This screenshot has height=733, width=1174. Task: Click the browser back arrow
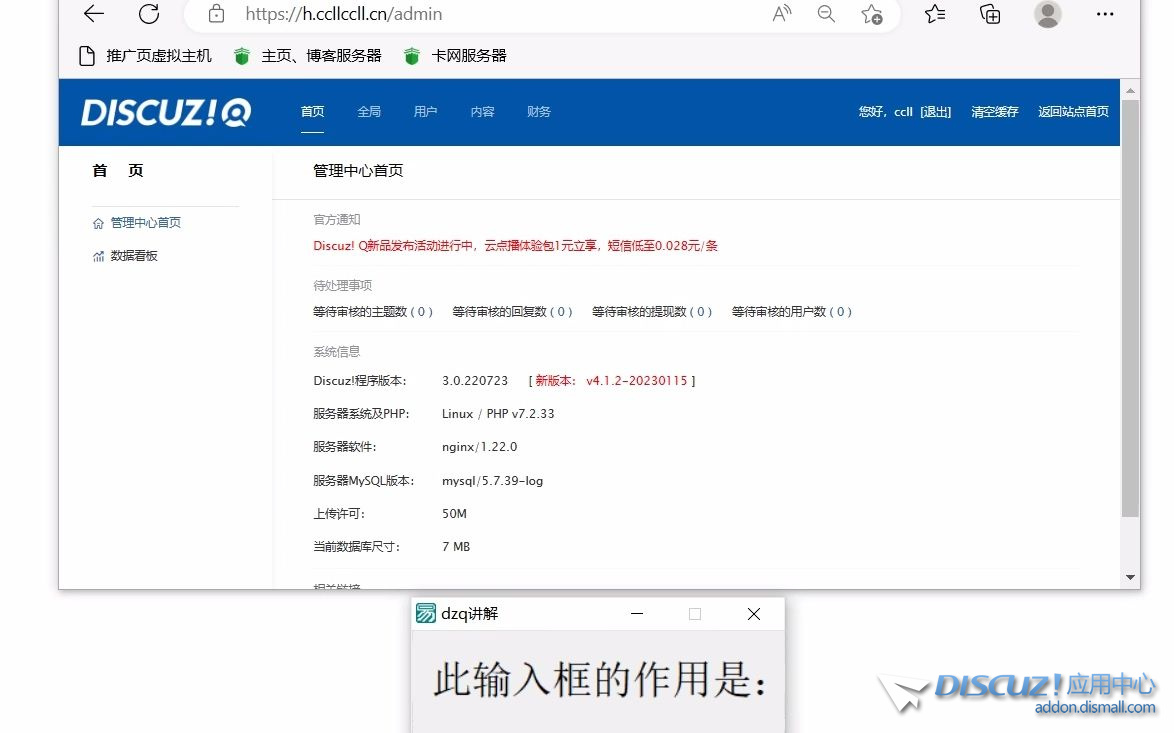94,14
